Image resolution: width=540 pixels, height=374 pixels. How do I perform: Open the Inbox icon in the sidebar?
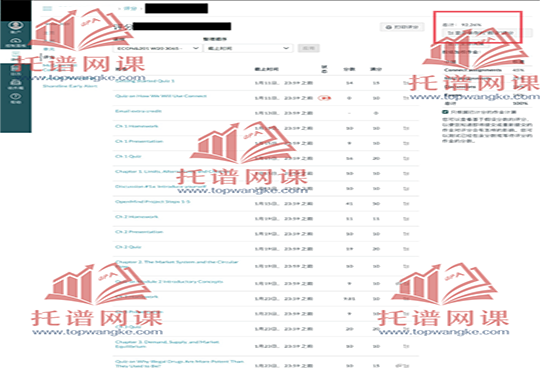[x=15, y=84]
